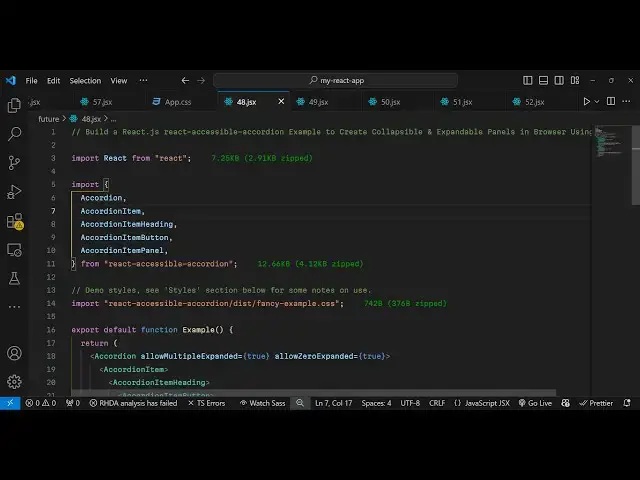
Task: Click RHDA analysis has failed status
Action: click(133, 403)
